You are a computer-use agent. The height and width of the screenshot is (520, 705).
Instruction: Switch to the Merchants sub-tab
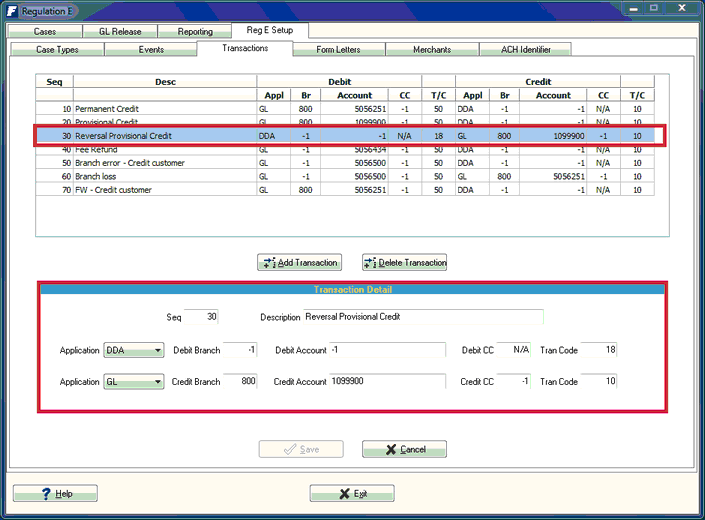click(432, 50)
